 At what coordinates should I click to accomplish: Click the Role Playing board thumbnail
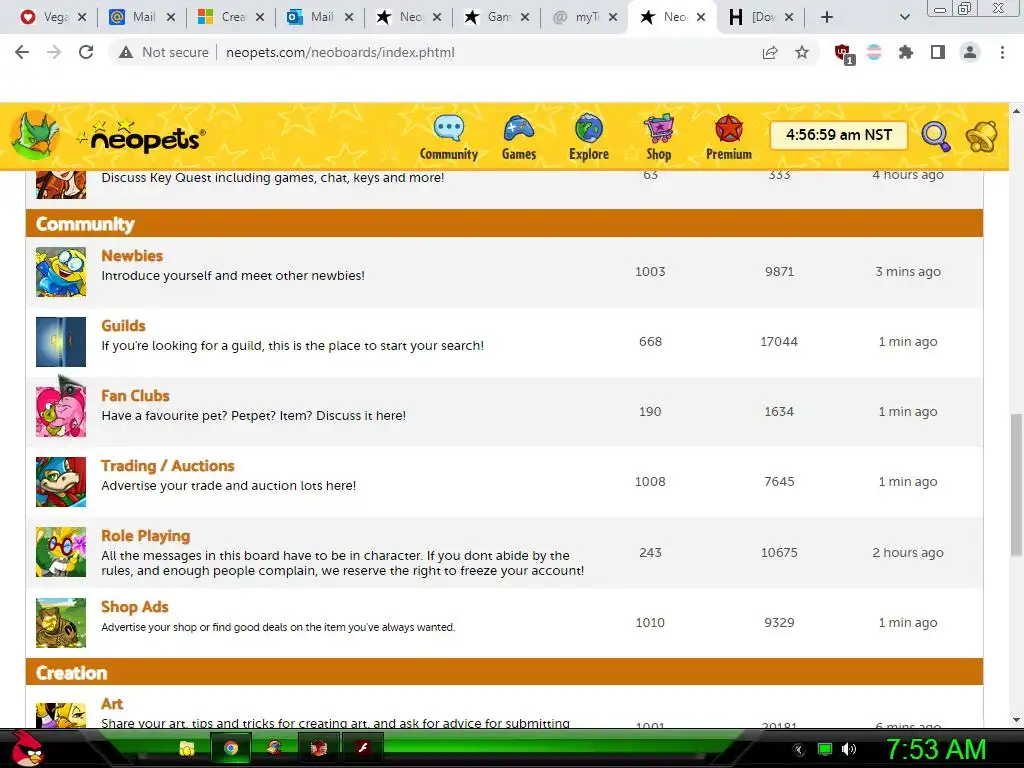pyautogui.click(x=61, y=552)
